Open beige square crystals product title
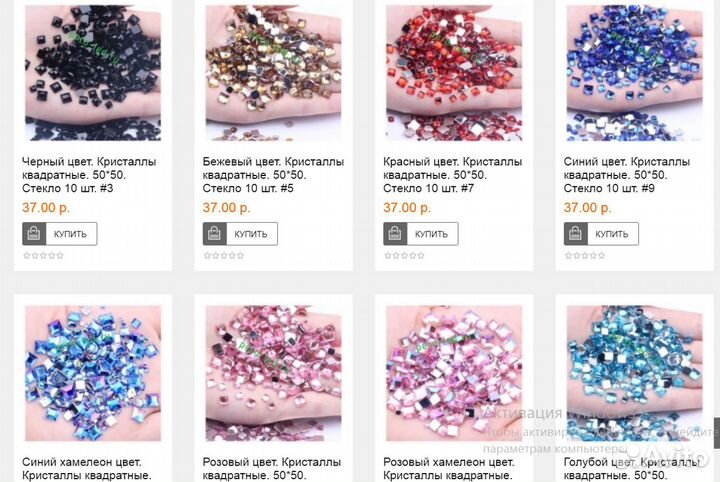Image resolution: width=720 pixels, height=482 pixels. [273, 175]
